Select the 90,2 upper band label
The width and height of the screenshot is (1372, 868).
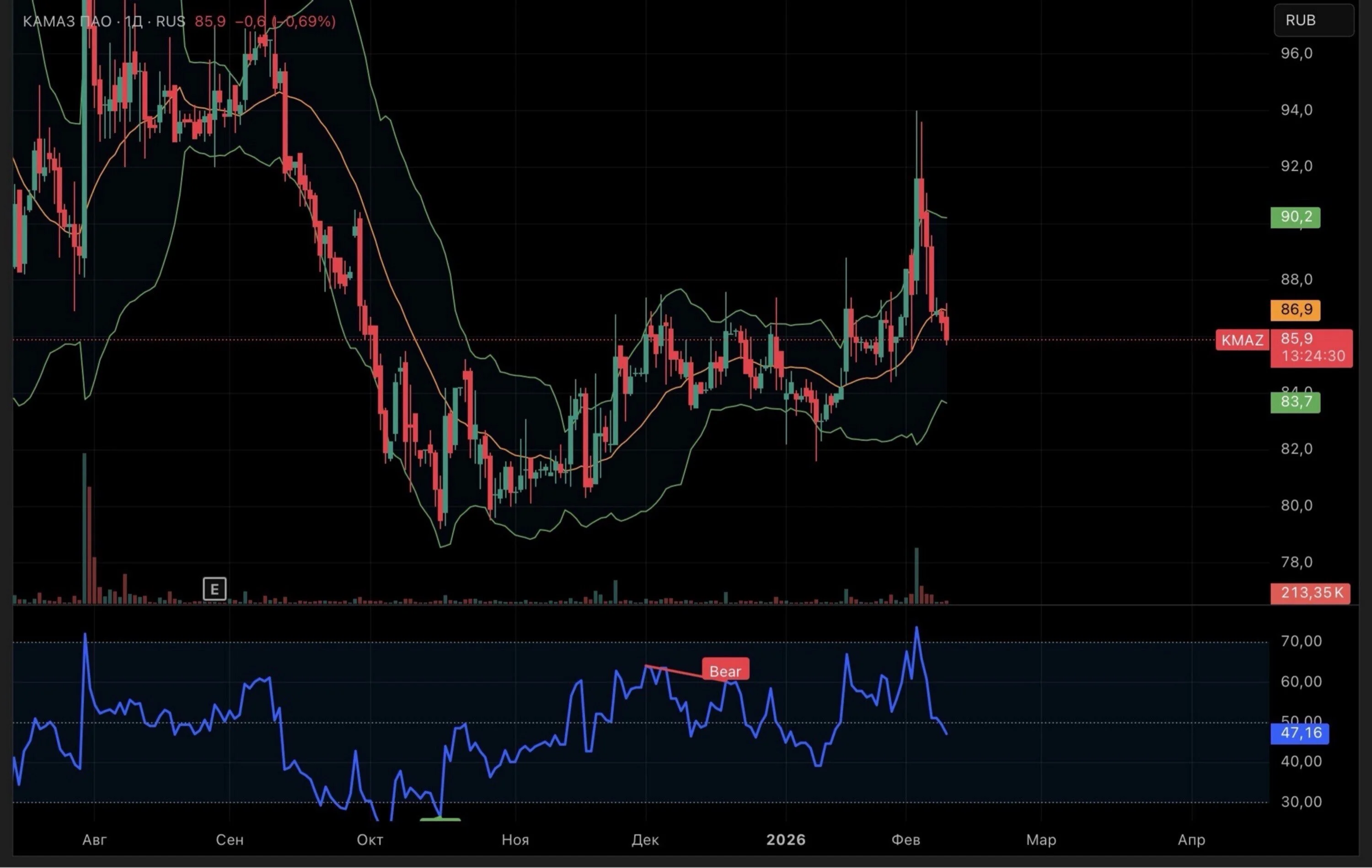[1296, 217]
